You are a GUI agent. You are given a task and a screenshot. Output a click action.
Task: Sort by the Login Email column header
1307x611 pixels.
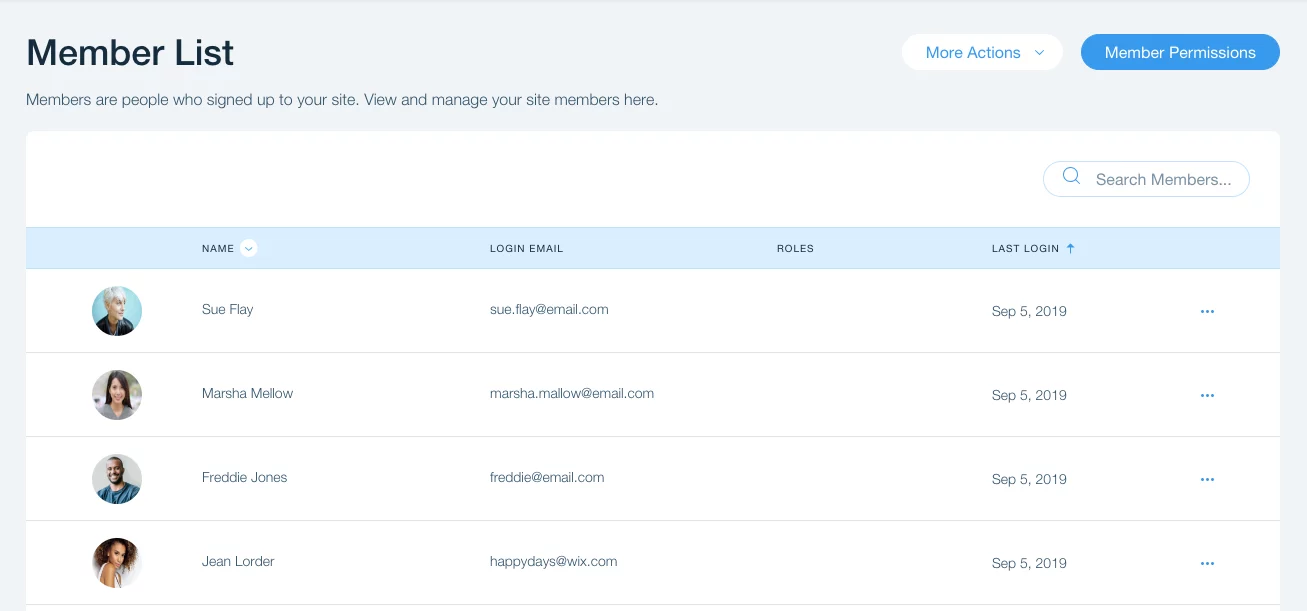[x=526, y=248]
